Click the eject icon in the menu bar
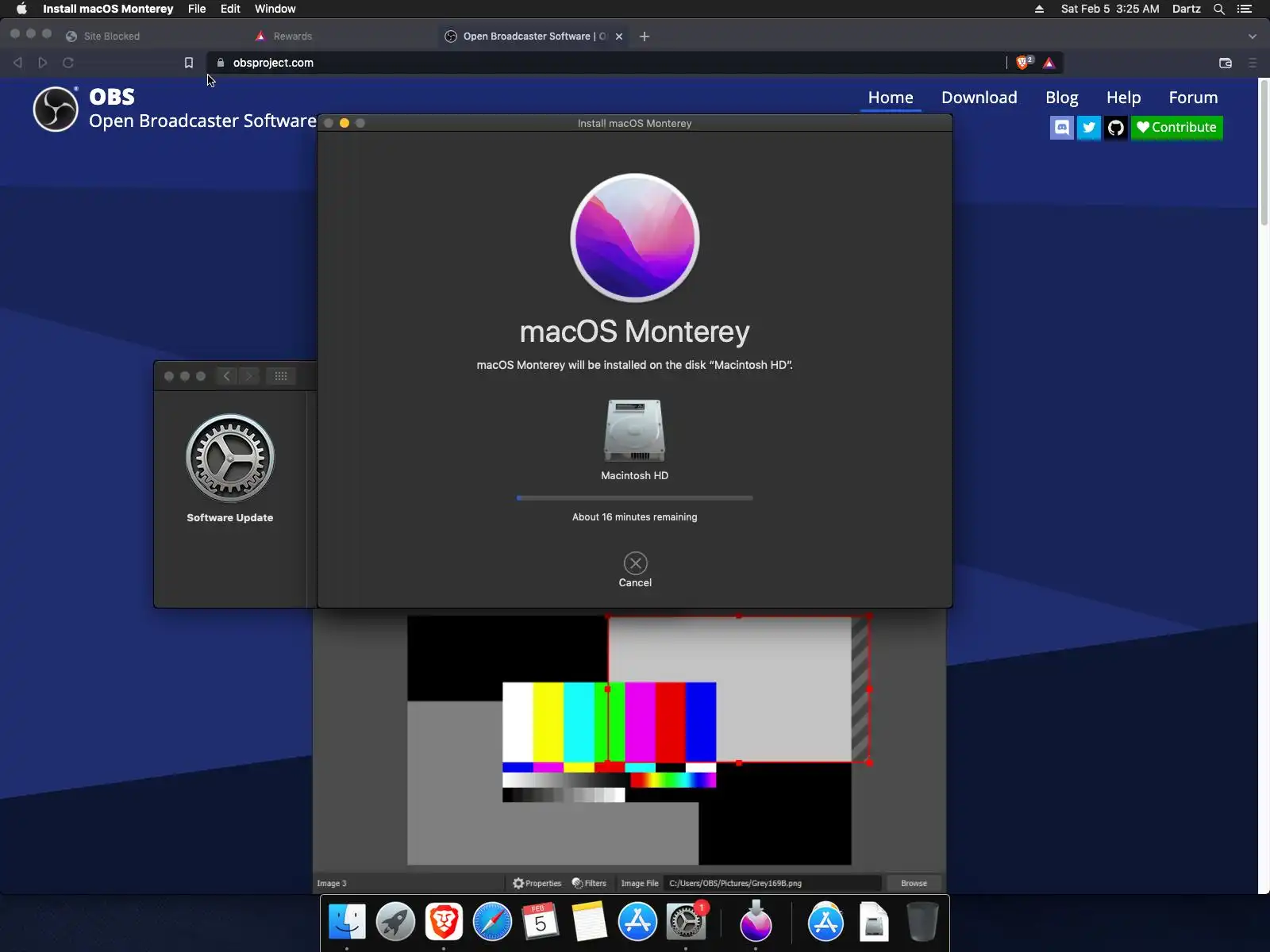The height and width of the screenshot is (952, 1270). 1039,9
